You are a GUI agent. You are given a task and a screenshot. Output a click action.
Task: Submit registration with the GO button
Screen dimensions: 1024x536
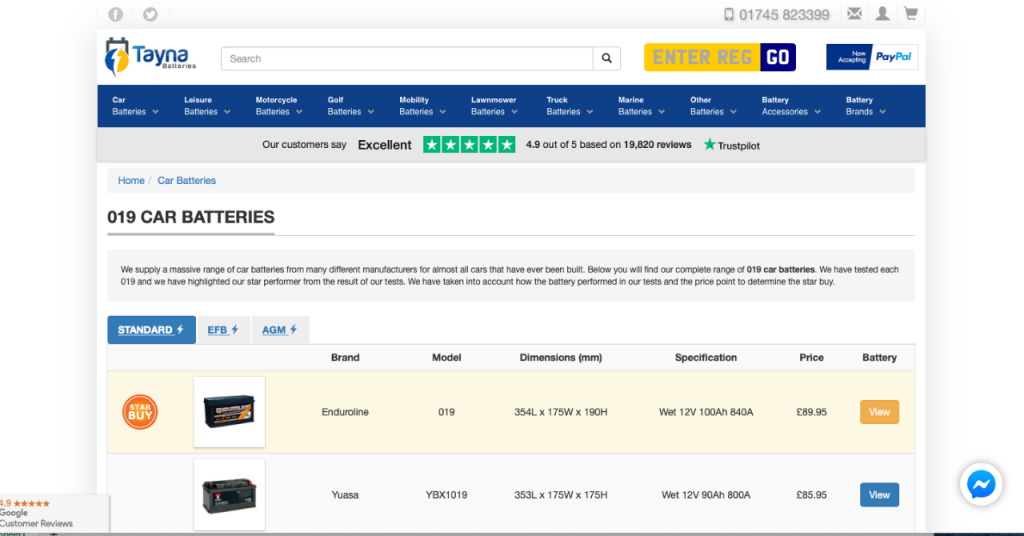[x=778, y=57]
